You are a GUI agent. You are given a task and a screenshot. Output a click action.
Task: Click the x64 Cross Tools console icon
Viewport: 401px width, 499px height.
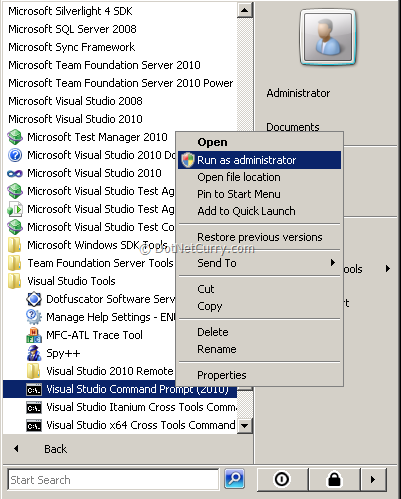pyautogui.click(x=34, y=425)
